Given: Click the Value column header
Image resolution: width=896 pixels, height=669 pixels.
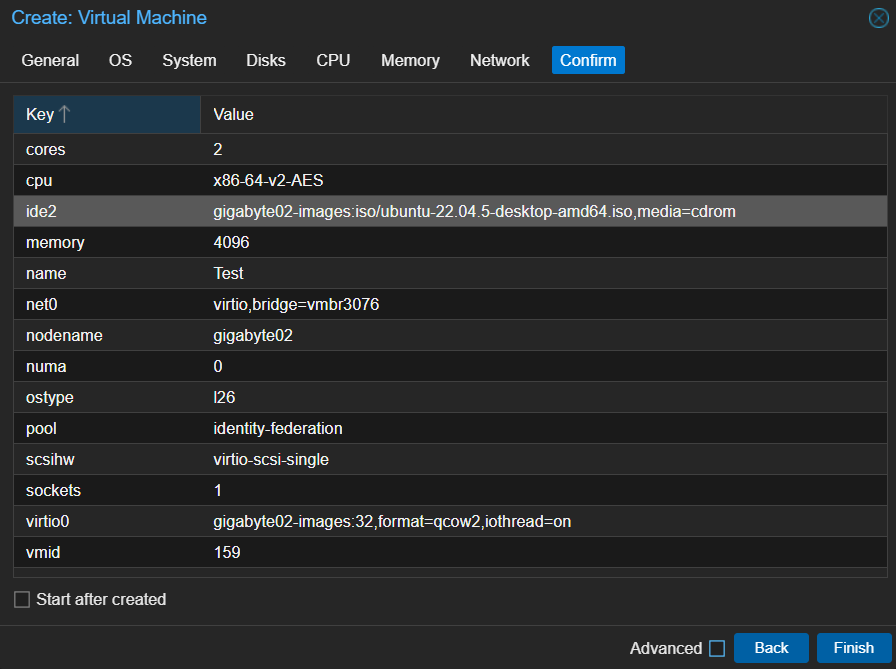Looking at the screenshot, I should tap(543, 114).
